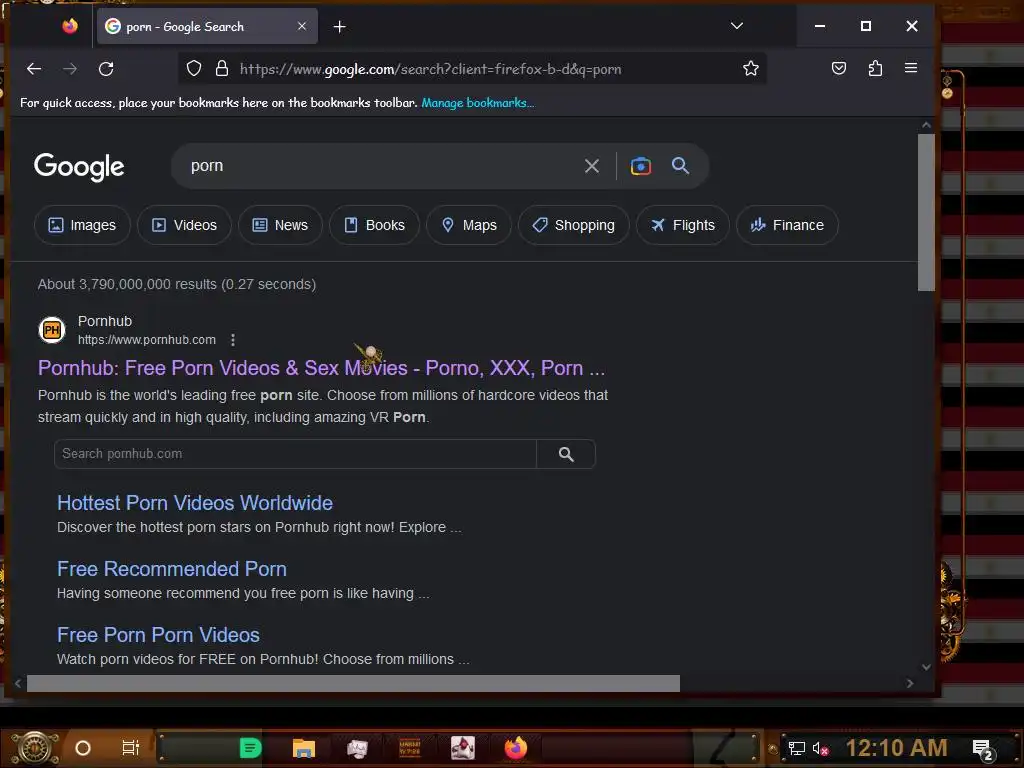Switch to Finance results
The height and width of the screenshot is (768, 1024).
[x=787, y=225]
